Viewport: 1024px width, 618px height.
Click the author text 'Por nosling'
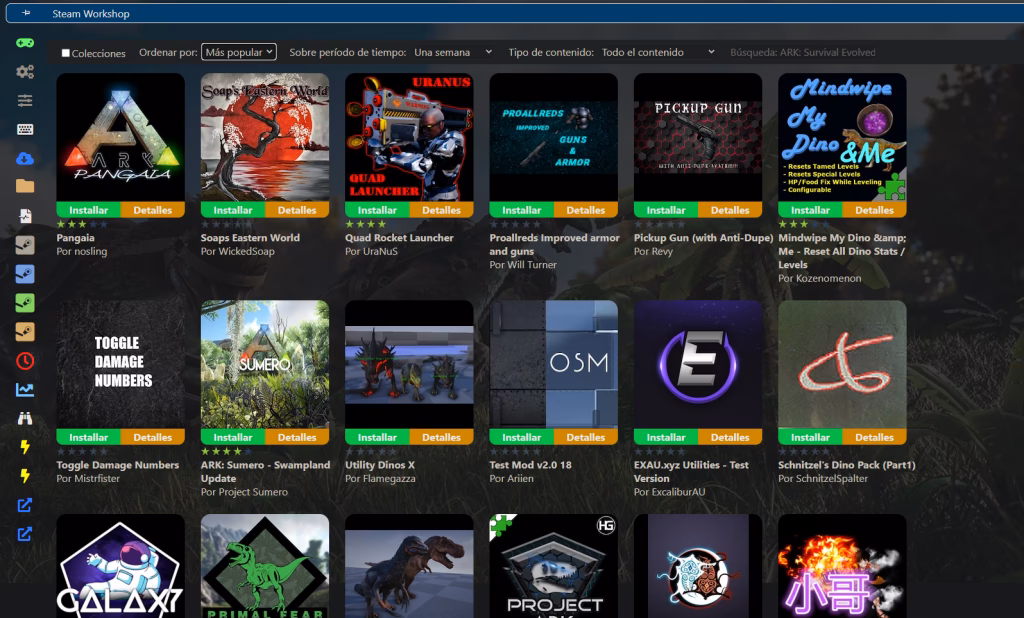(82, 252)
